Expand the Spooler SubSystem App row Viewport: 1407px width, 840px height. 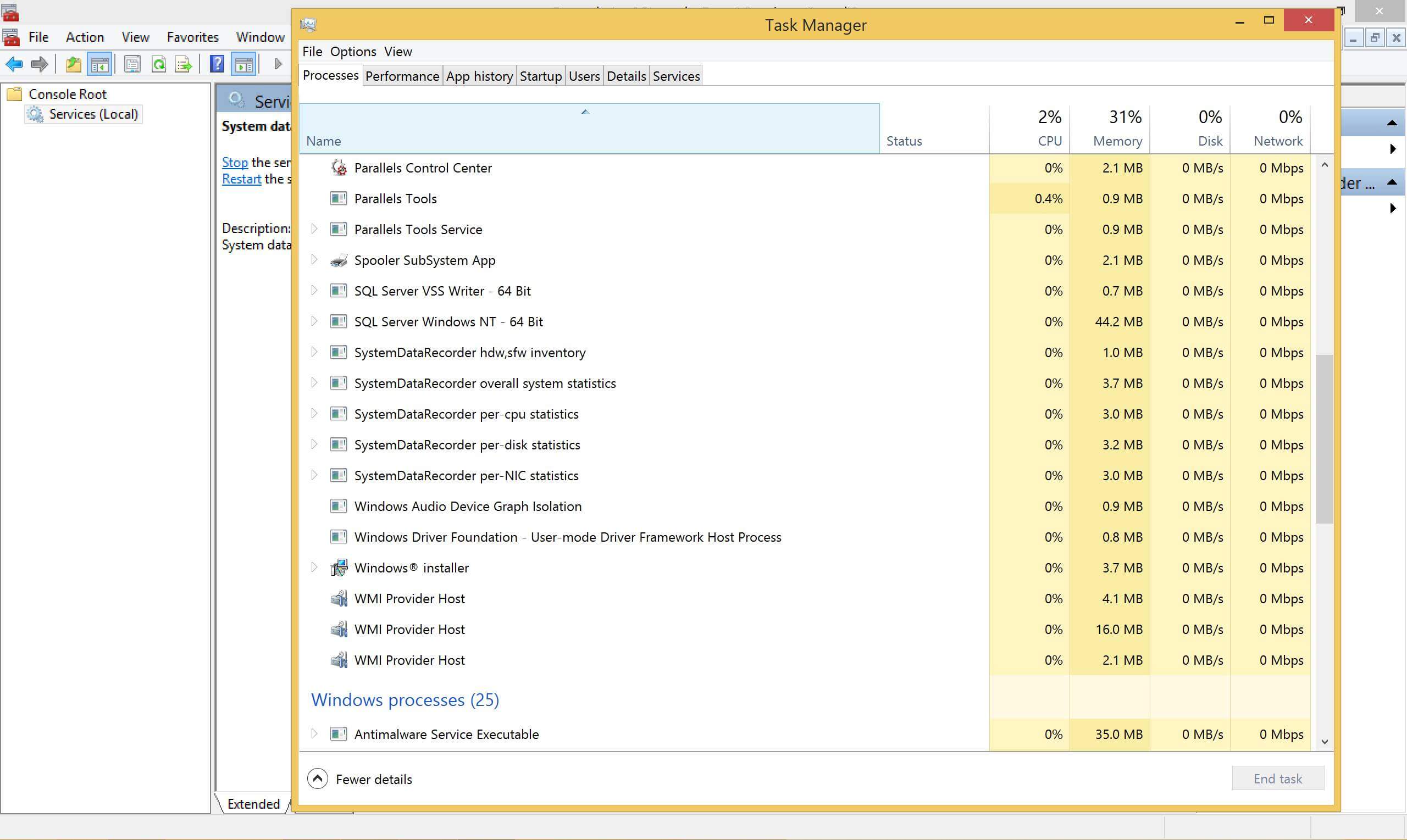(x=314, y=260)
